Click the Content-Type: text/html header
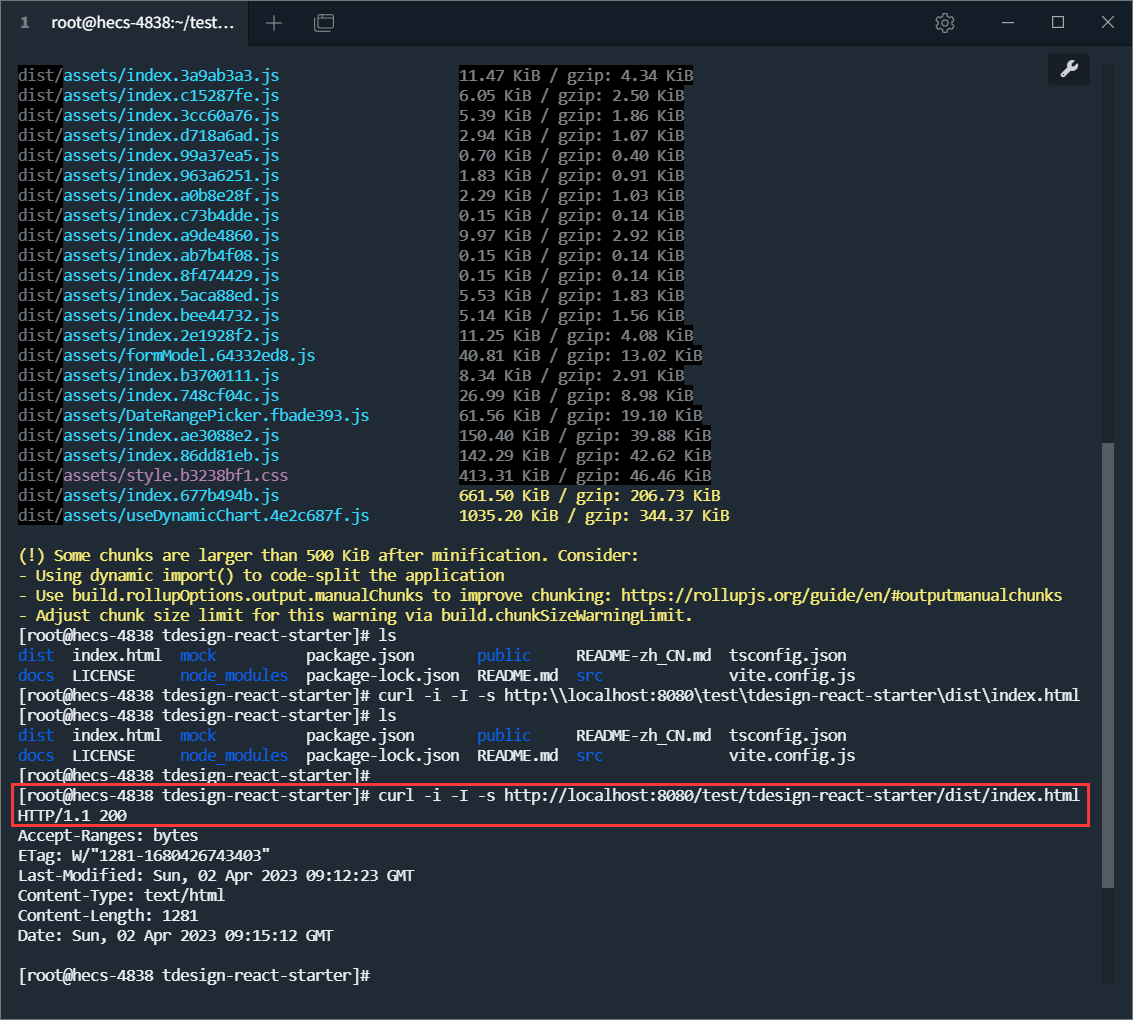The height and width of the screenshot is (1020, 1133). pyautogui.click(x=121, y=896)
